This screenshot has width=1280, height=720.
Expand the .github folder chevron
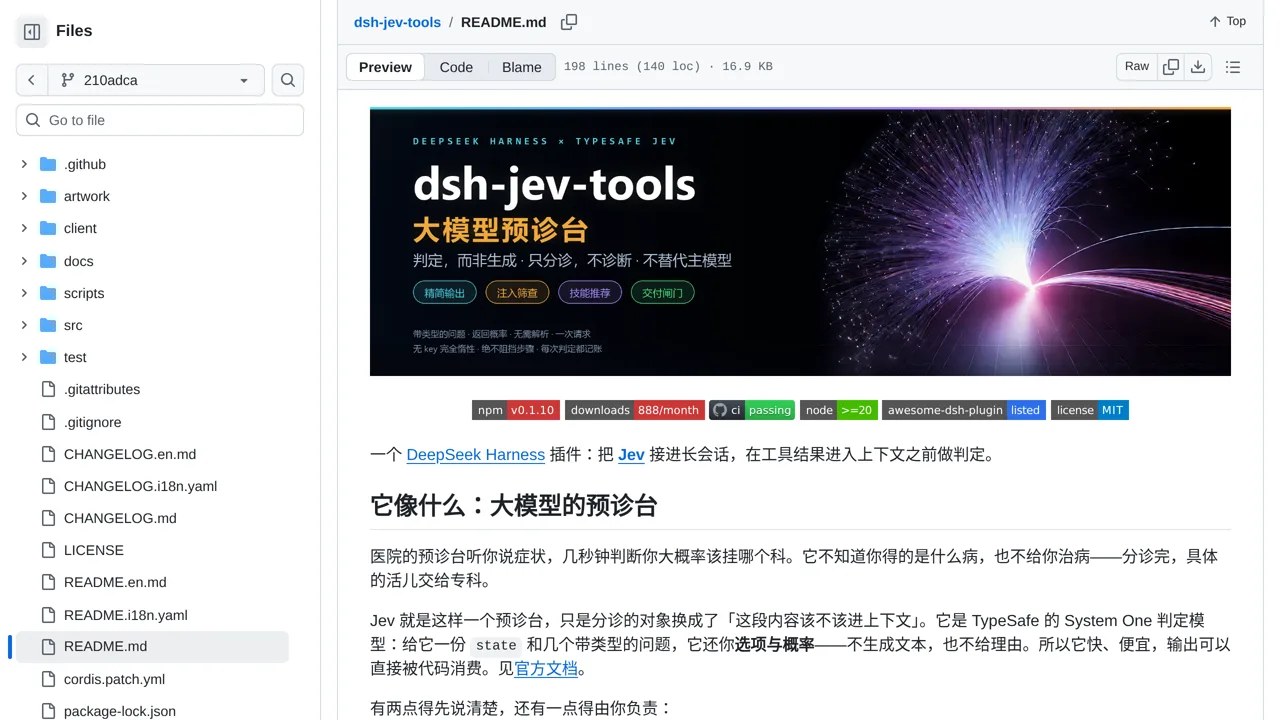pyautogui.click(x=24, y=164)
